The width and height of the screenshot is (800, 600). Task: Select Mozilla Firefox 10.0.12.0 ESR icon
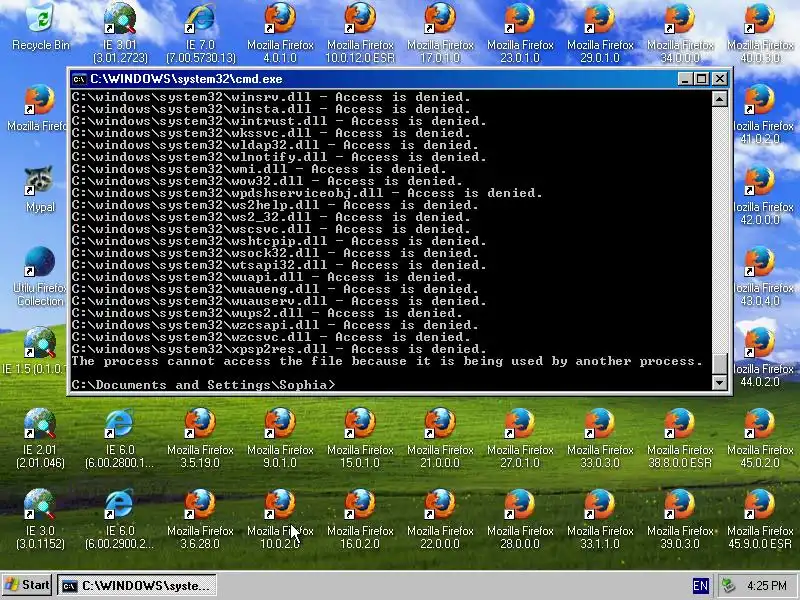[x=360, y=33]
